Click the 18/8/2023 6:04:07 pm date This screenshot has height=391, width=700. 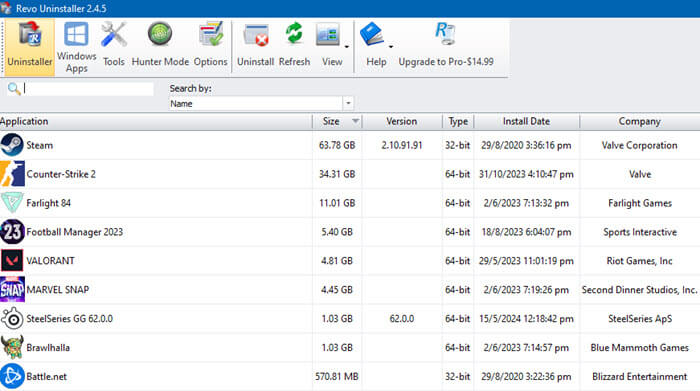tap(526, 232)
